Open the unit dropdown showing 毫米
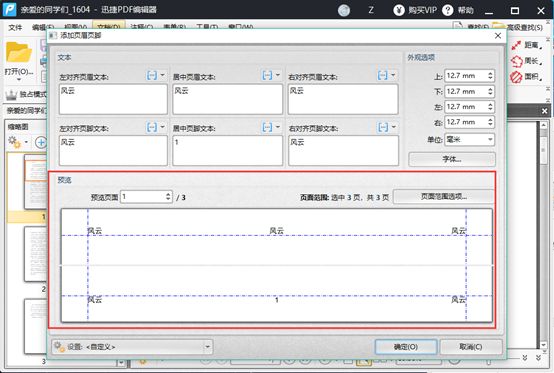The width and height of the screenshot is (554, 373). point(469,140)
